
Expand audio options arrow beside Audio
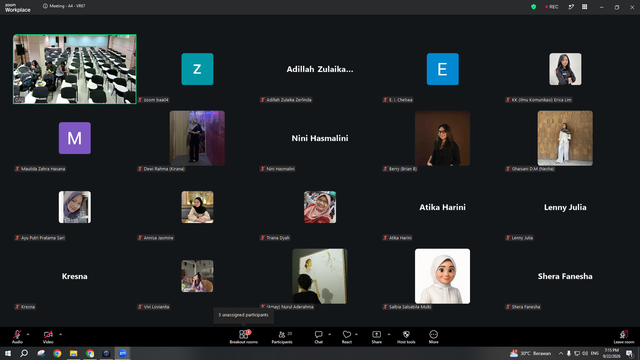28,334
